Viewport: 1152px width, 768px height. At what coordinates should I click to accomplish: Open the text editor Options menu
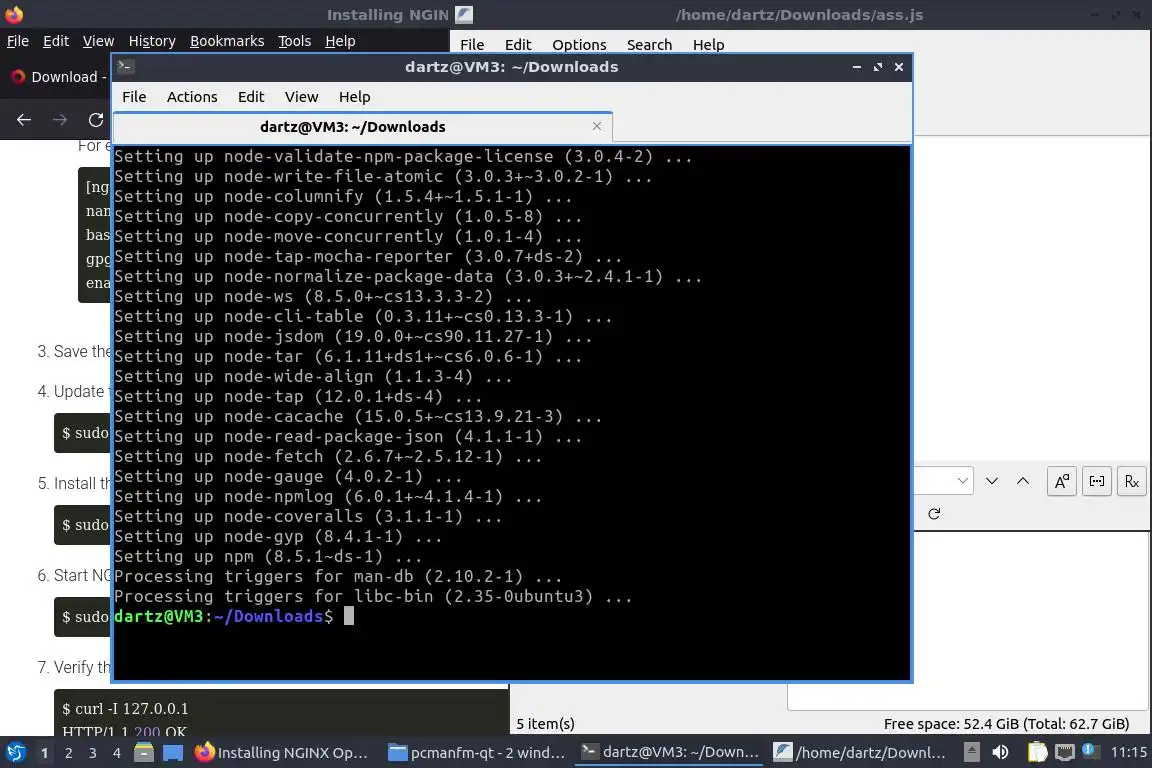pos(579,45)
